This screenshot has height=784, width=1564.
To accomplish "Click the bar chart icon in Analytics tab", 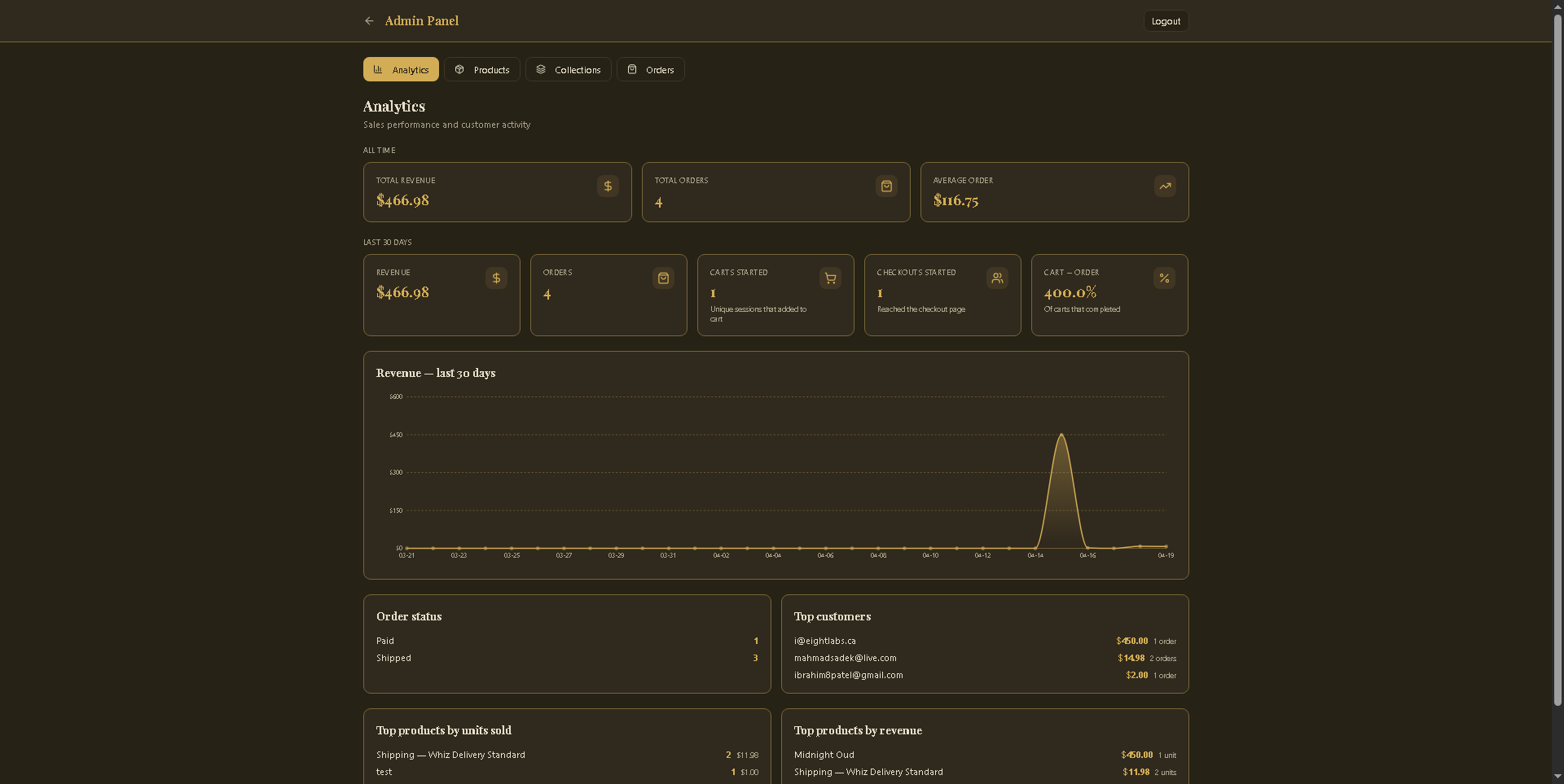I will click(x=378, y=69).
